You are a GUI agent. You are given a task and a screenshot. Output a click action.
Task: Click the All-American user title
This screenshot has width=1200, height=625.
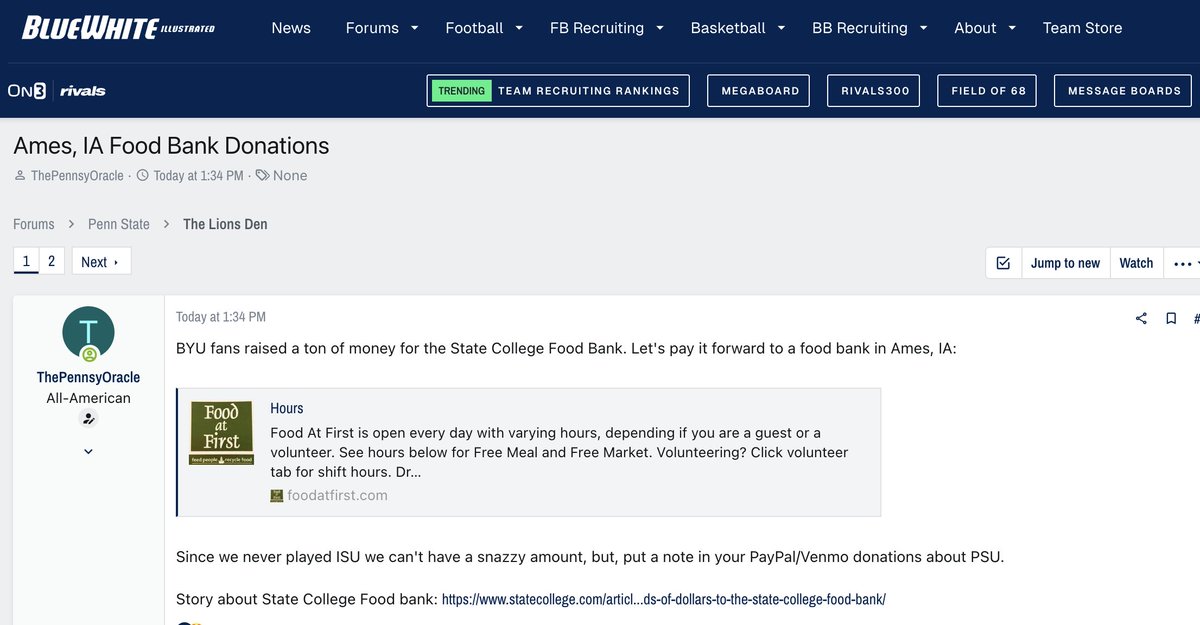pos(88,398)
